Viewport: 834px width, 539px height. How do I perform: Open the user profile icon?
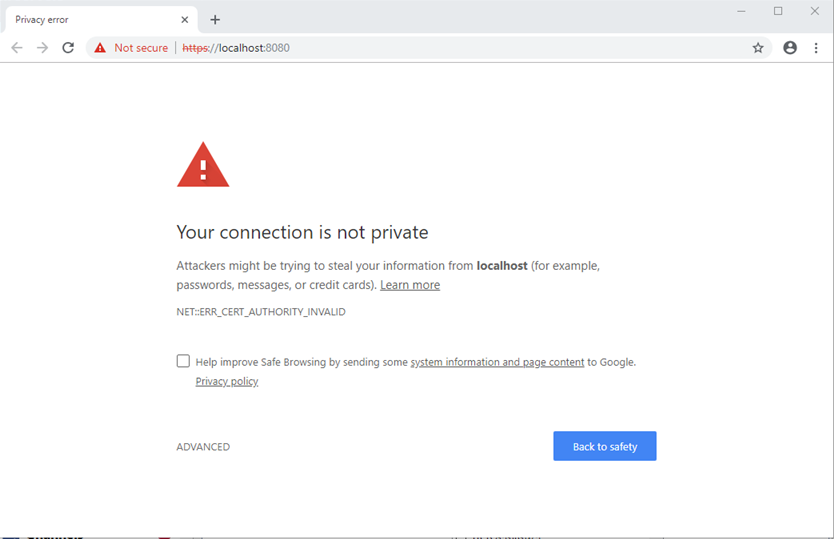click(x=790, y=48)
